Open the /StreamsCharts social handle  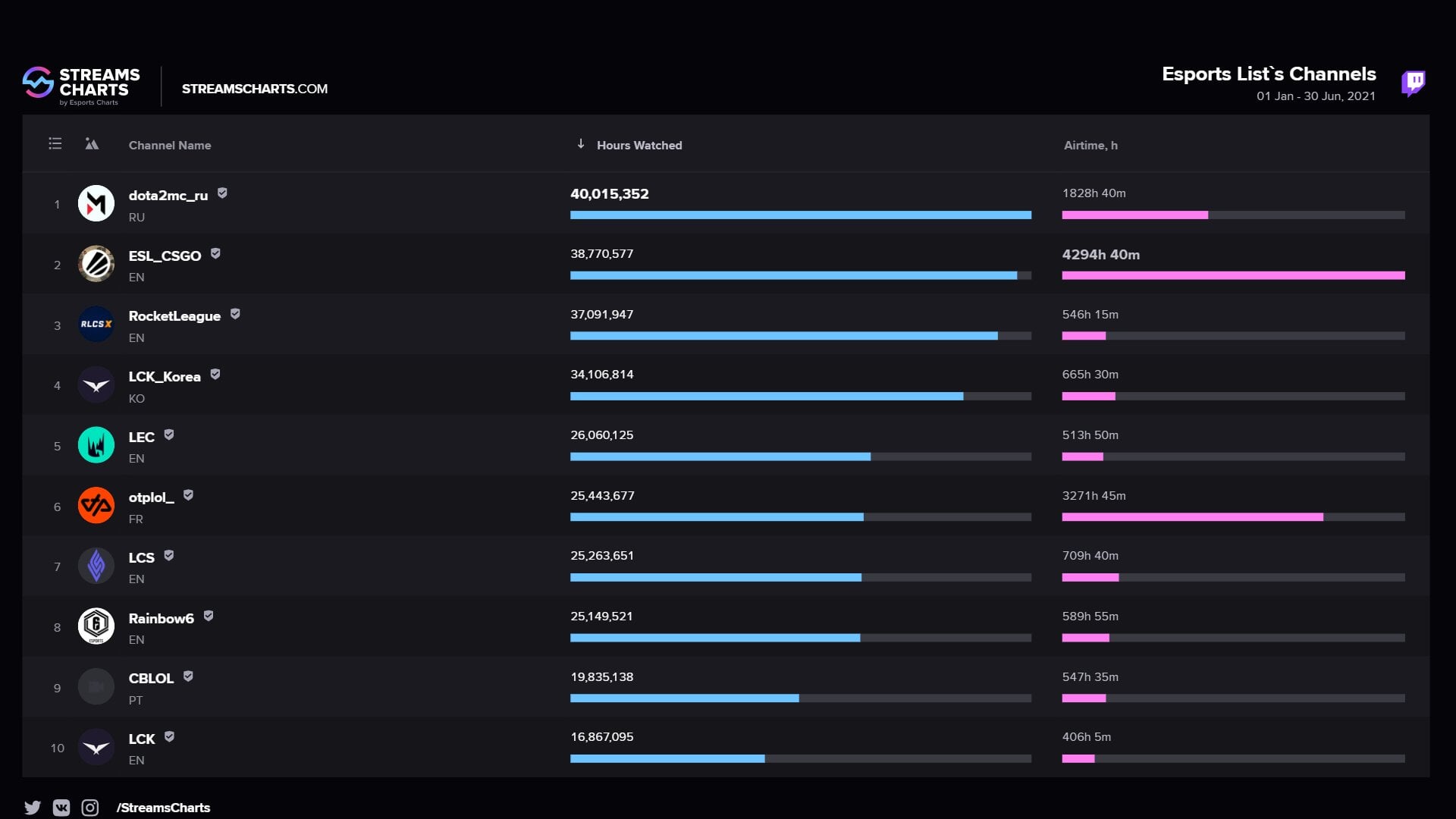(163, 808)
